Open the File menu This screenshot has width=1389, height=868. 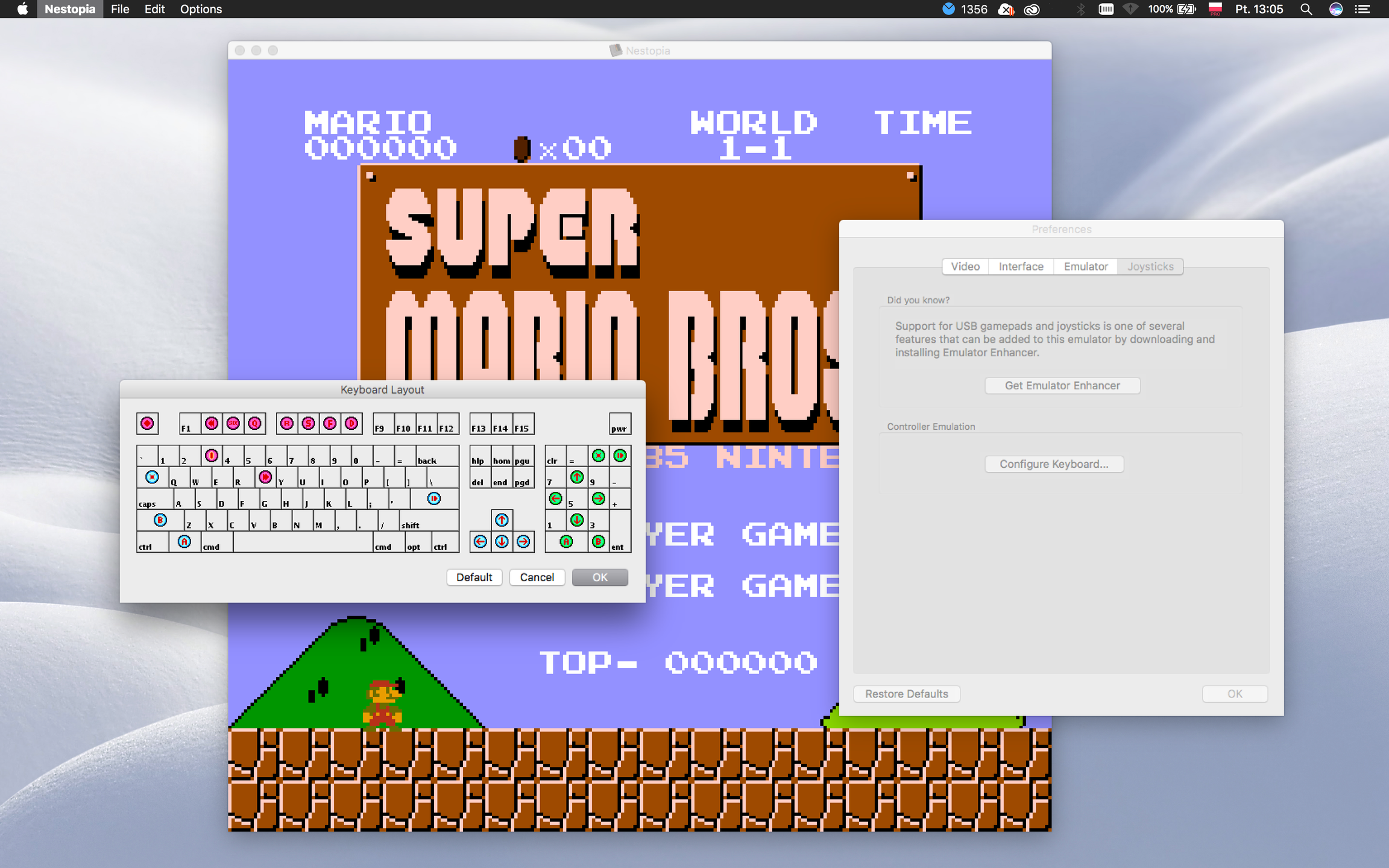pyautogui.click(x=120, y=9)
